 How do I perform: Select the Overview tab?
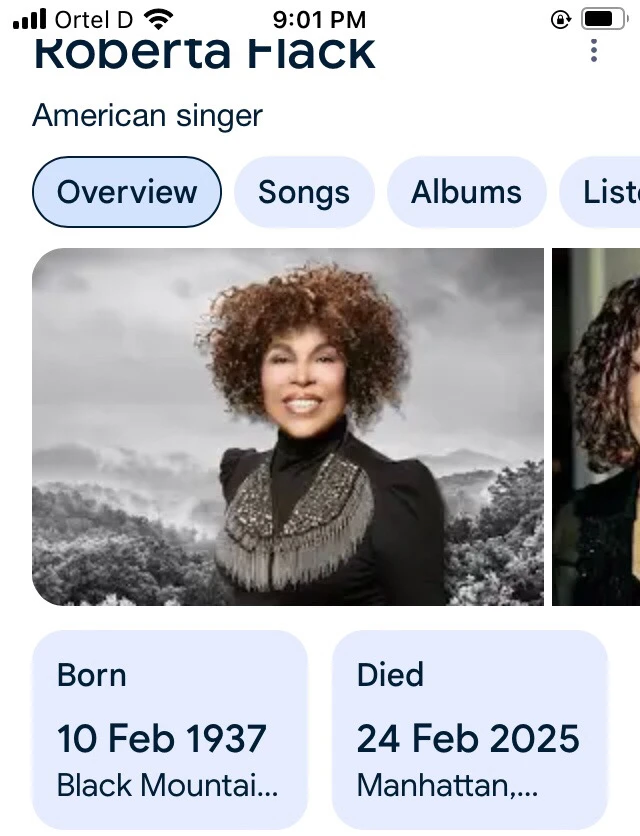click(x=127, y=192)
